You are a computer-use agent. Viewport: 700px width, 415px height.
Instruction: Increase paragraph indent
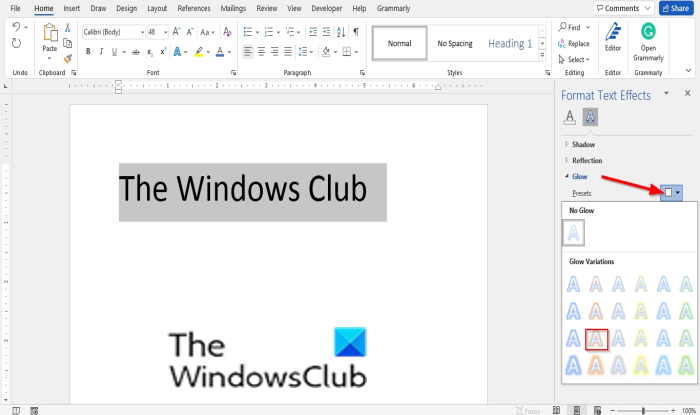pyautogui.click(x=326, y=32)
